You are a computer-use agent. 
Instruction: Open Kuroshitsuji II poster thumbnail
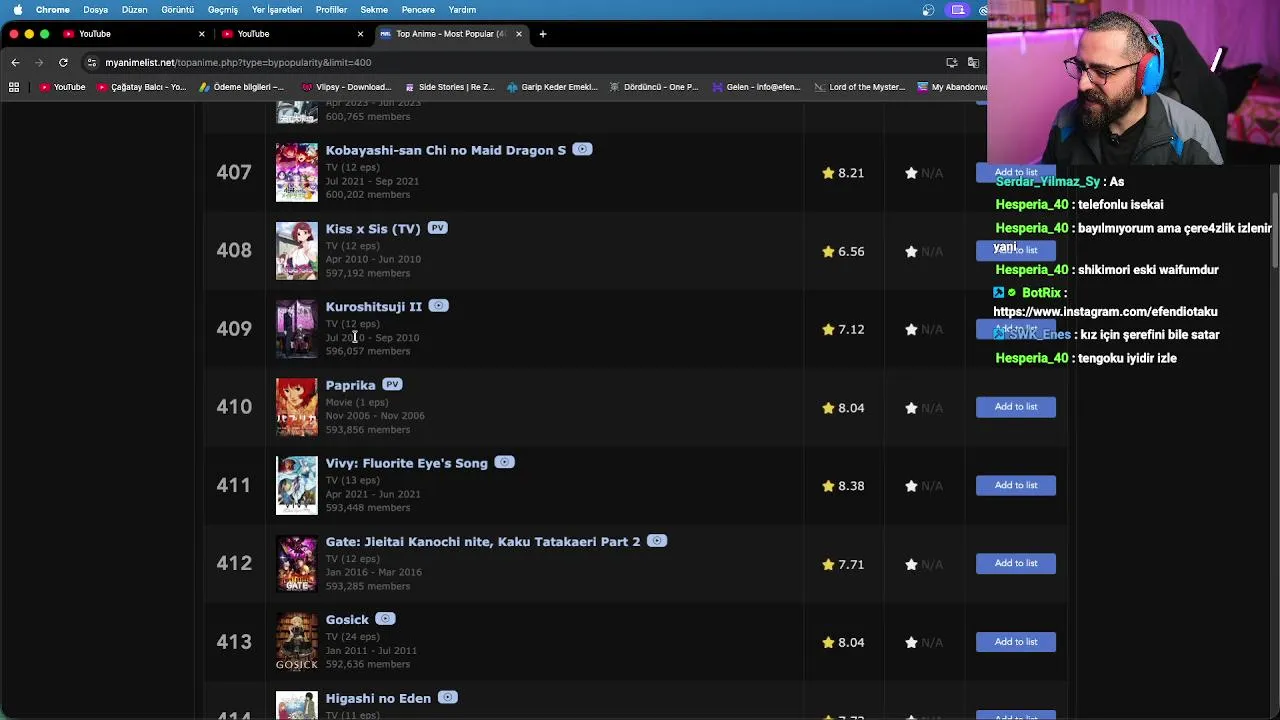click(297, 328)
